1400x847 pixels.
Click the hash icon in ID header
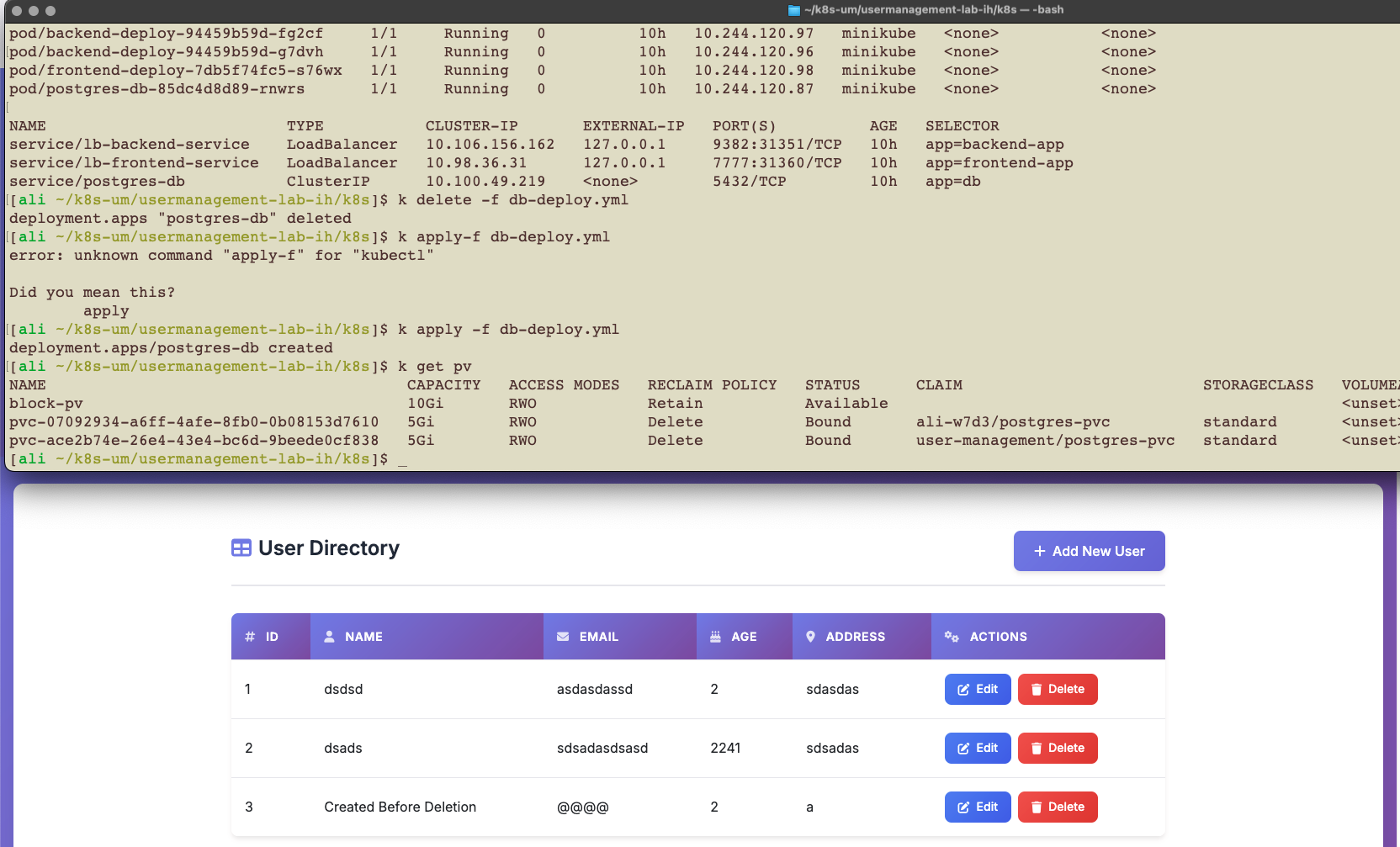coord(250,637)
